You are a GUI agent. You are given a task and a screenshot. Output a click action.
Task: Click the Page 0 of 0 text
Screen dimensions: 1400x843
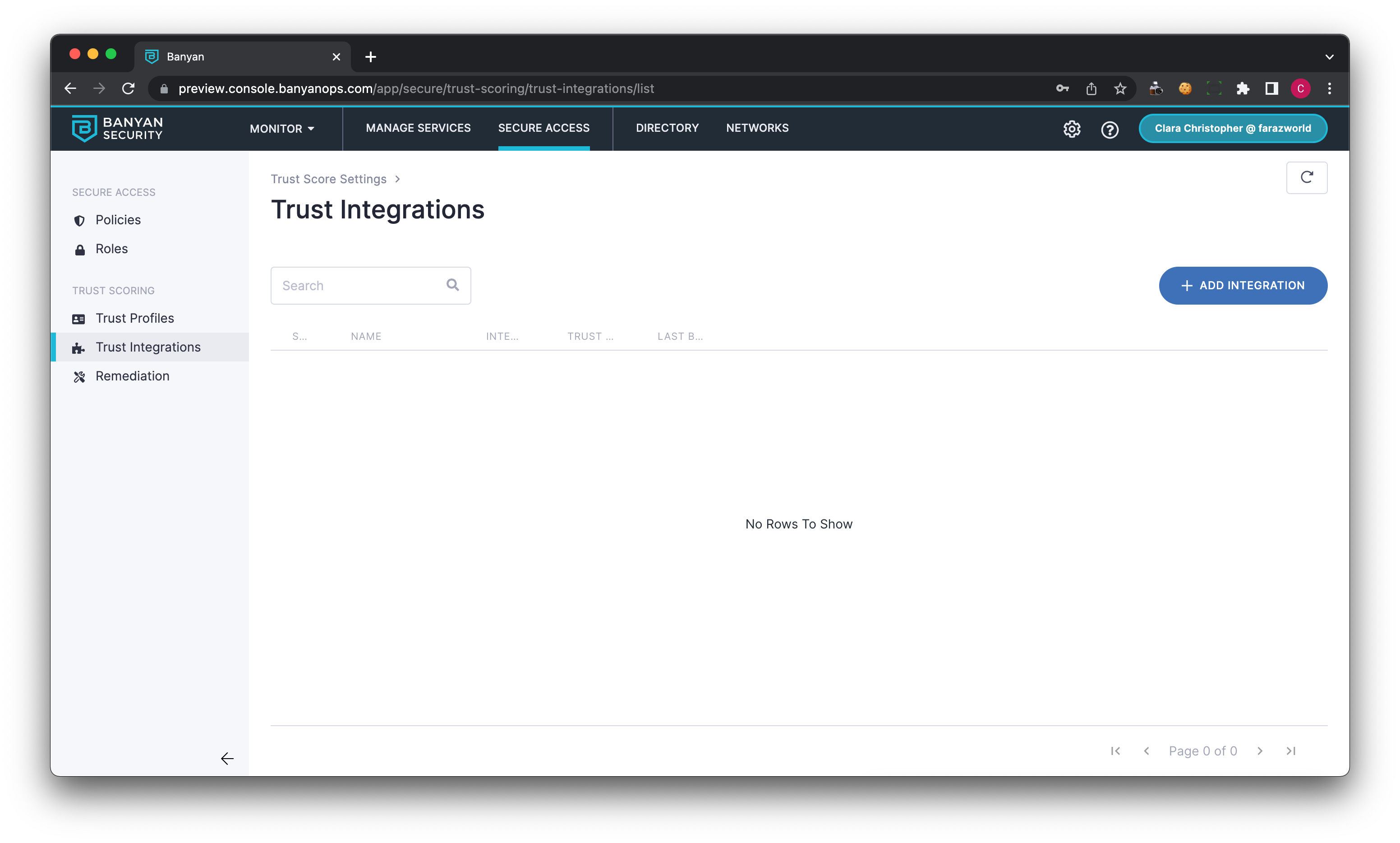(x=1202, y=751)
